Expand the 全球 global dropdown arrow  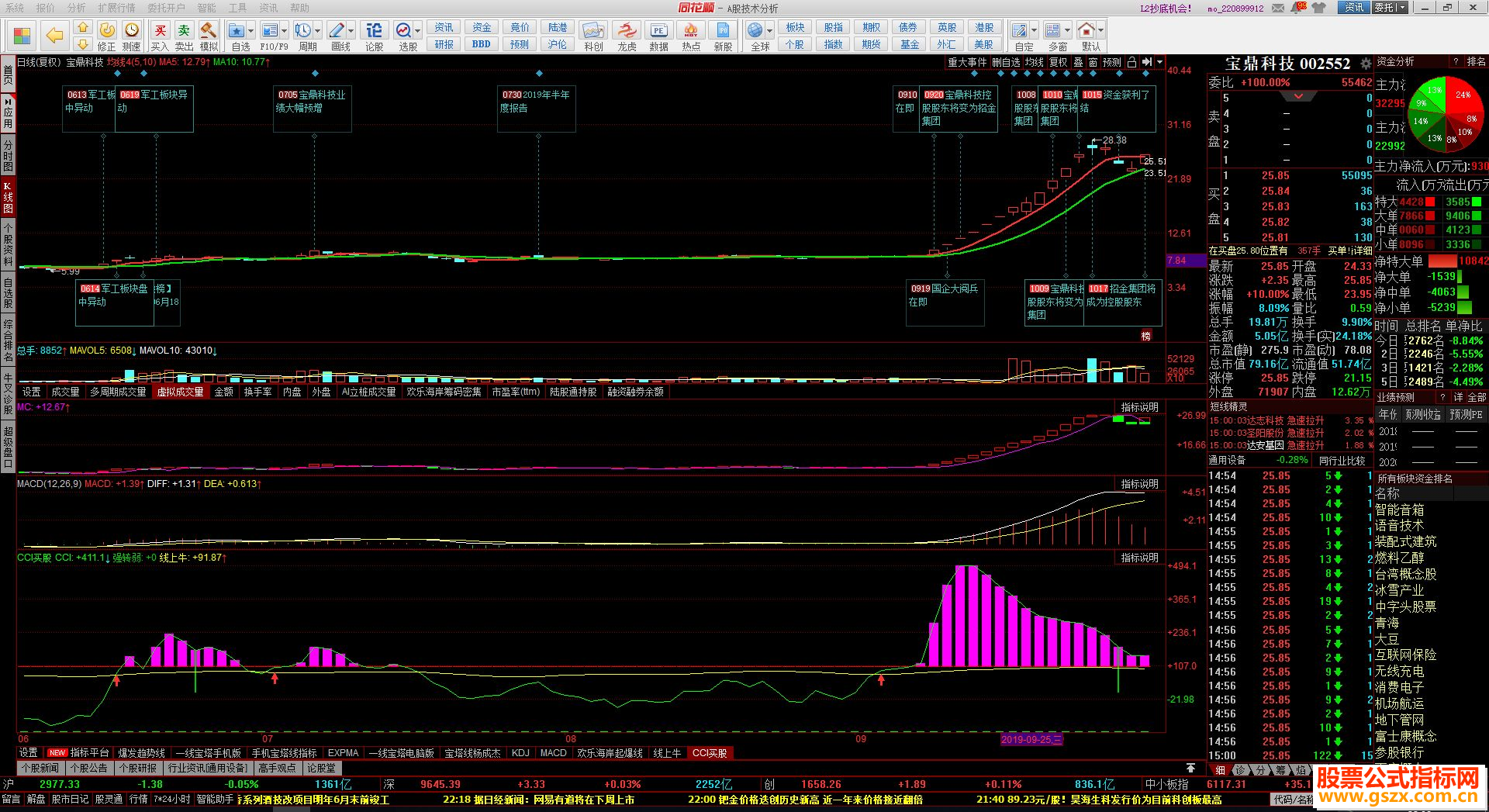tap(770, 31)
